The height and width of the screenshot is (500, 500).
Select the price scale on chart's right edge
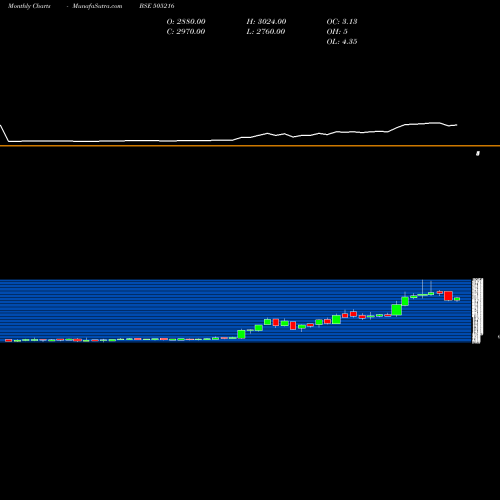[477, 311]
